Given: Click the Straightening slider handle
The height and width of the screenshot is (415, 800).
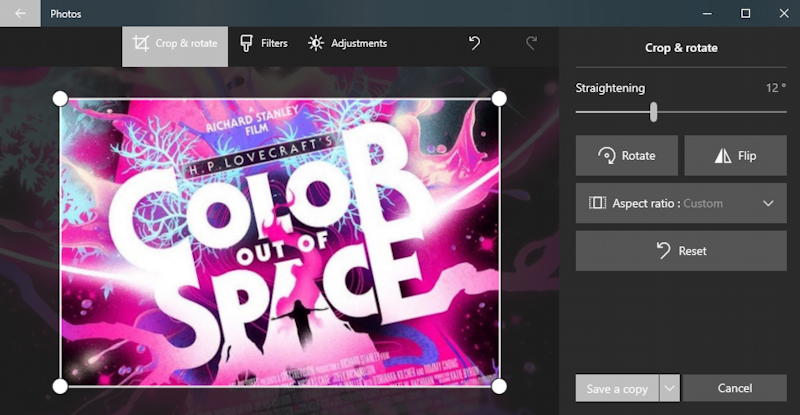Looking at the screenshot, I should point(654,112).
